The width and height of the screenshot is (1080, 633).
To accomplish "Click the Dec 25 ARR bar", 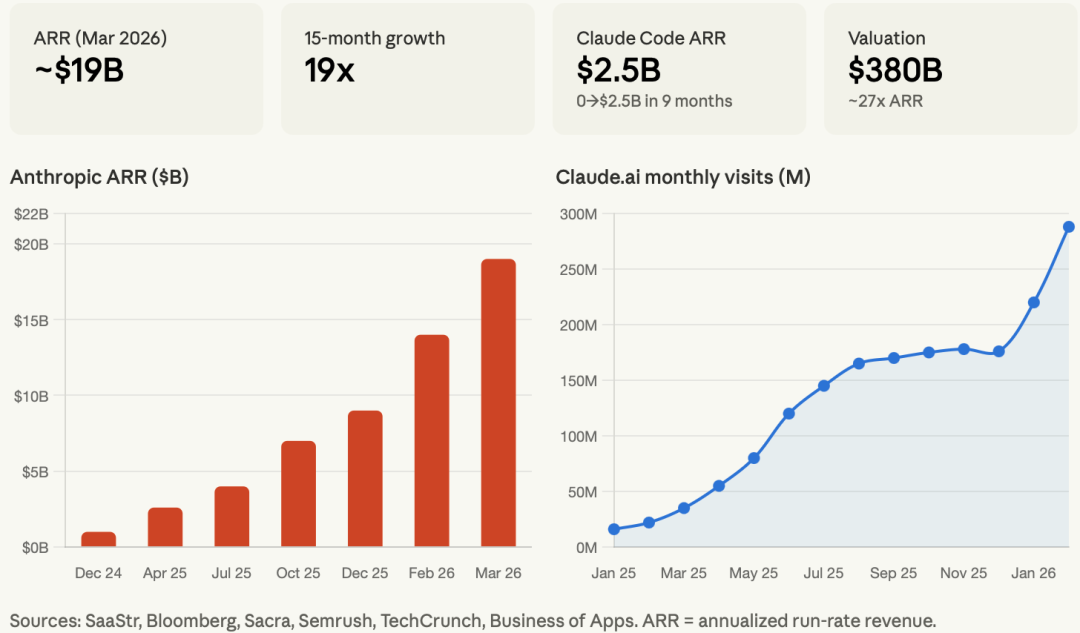I will 365,479.
